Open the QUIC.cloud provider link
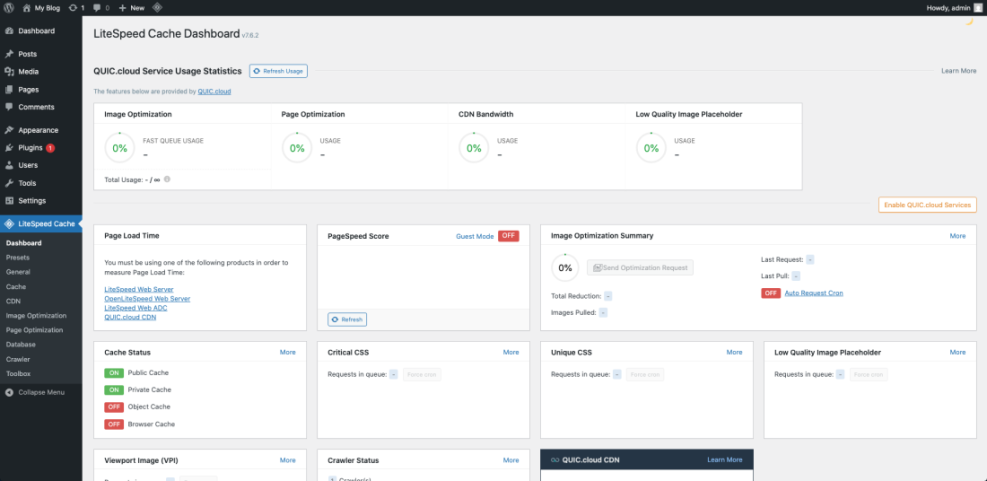This screenshot has width=987, height=481. [x=214, y=91]
